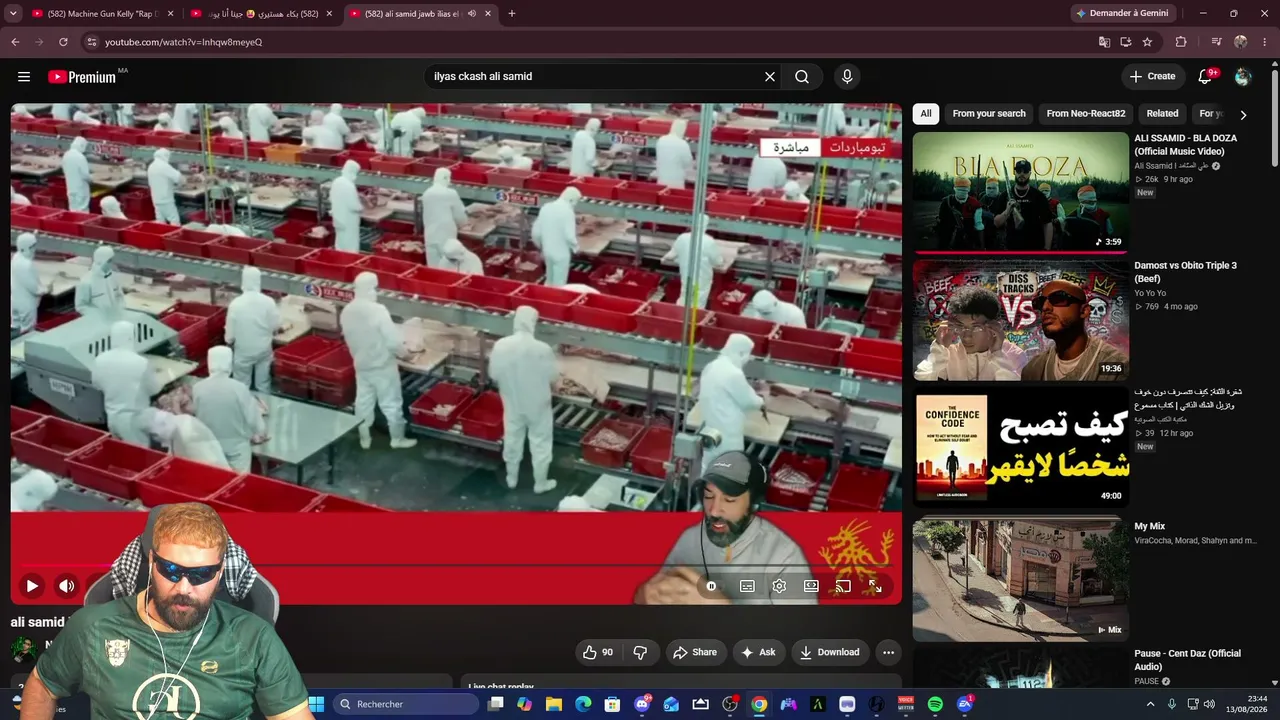The image size is (1280, 720).
Task: Cast video with Play on TV
Action: pos(843,586)
